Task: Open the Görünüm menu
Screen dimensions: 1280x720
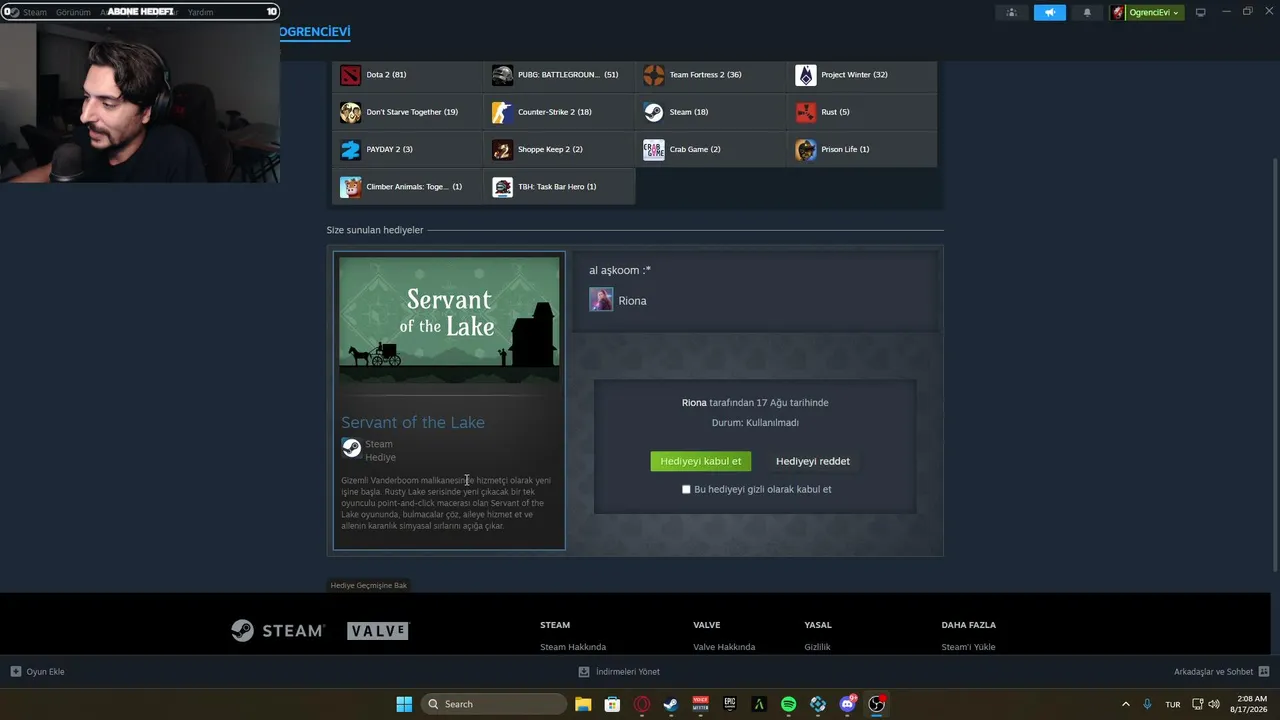Action: (73, 12)
